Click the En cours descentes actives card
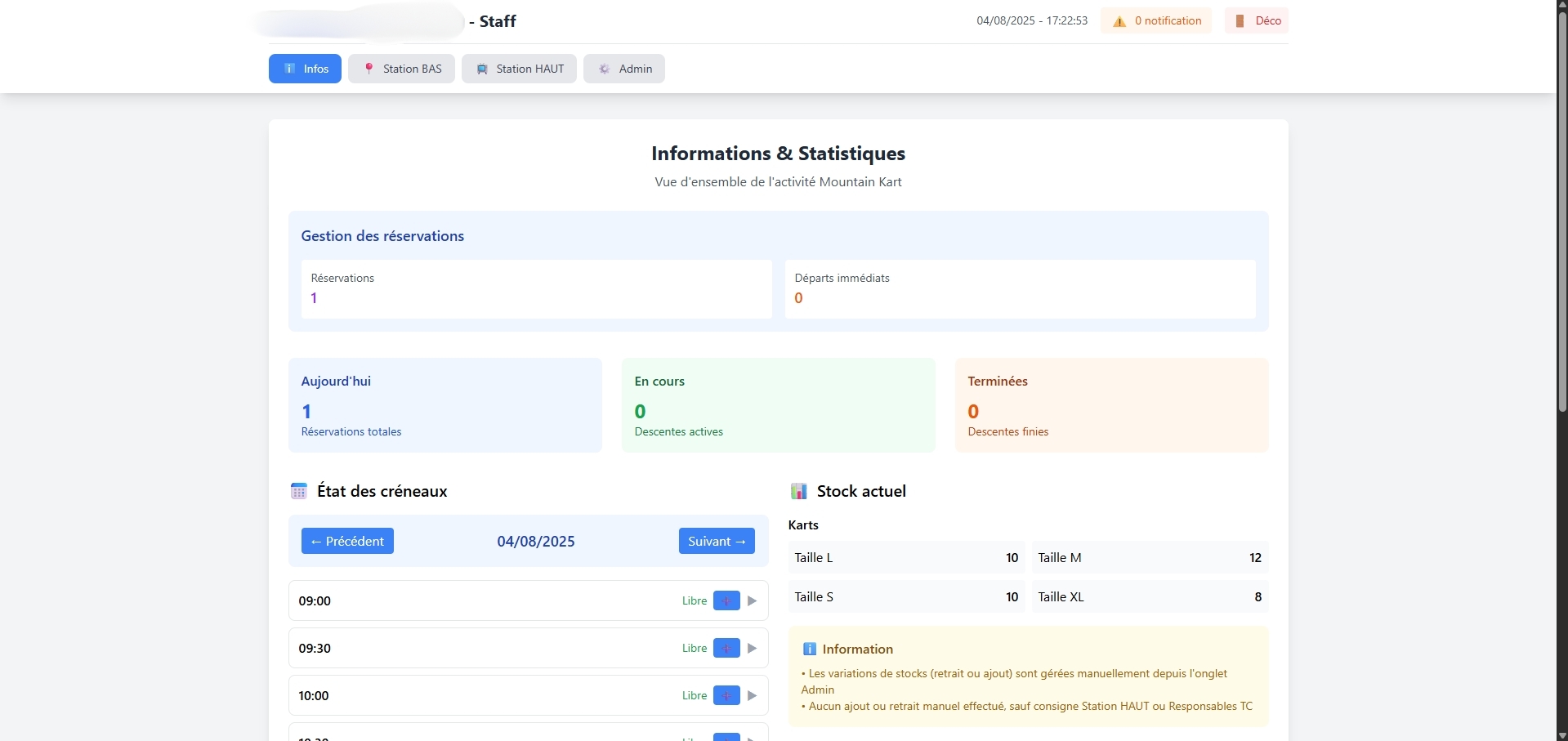1568x741 pixels. tap(779, 405)
